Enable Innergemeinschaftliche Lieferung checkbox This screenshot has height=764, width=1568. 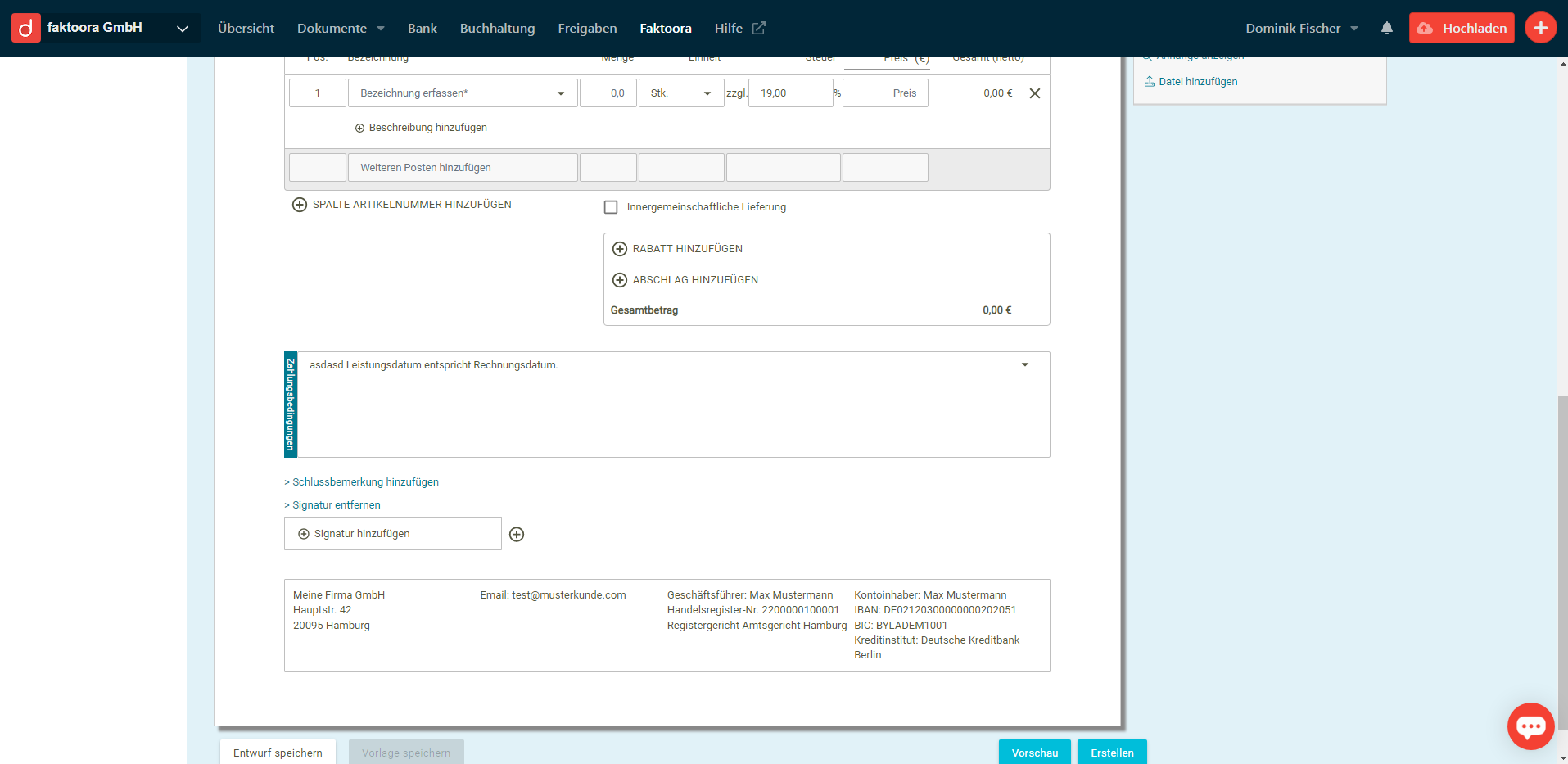coord(611,207)
